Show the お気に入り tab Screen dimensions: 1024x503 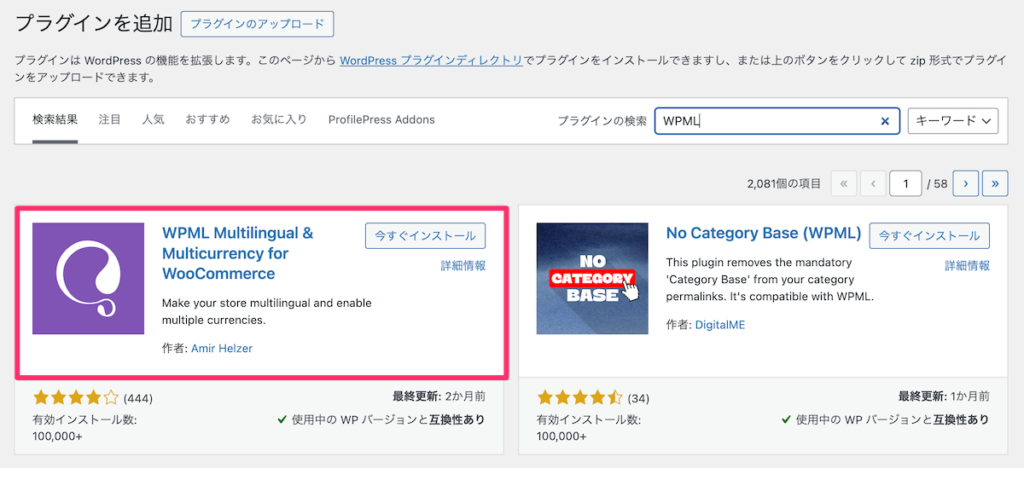pos(279,120)
